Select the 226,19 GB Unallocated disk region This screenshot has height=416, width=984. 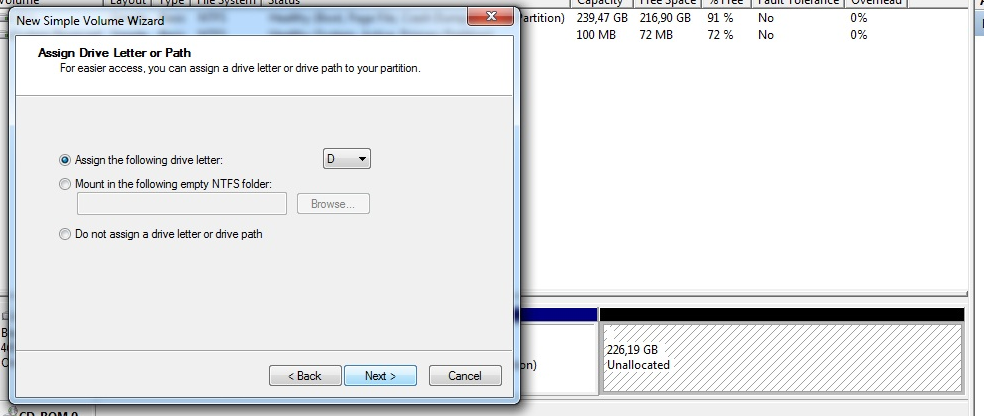(x=782, y=358)
